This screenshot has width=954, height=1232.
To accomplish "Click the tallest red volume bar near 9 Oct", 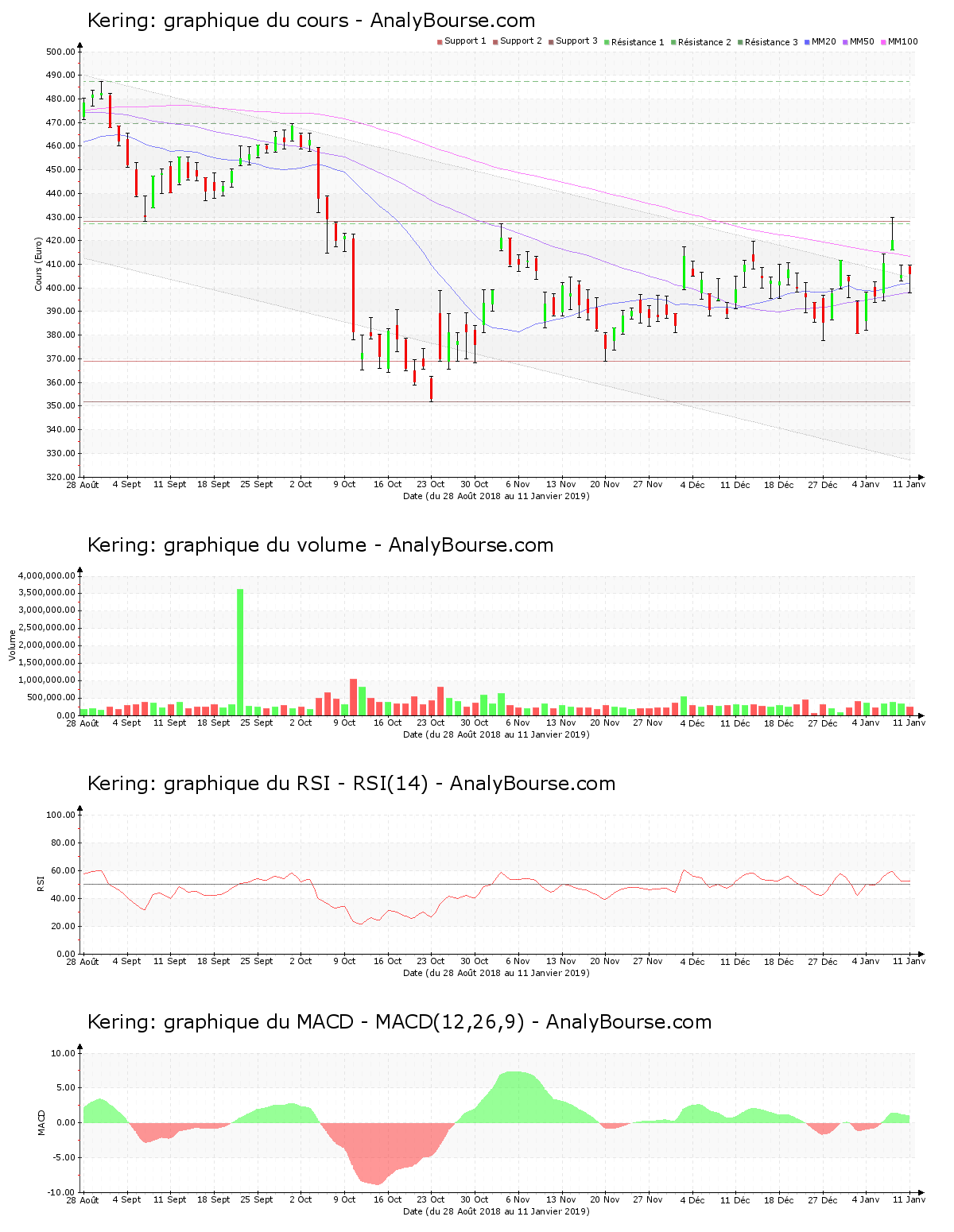I will (x=353, y=697).
